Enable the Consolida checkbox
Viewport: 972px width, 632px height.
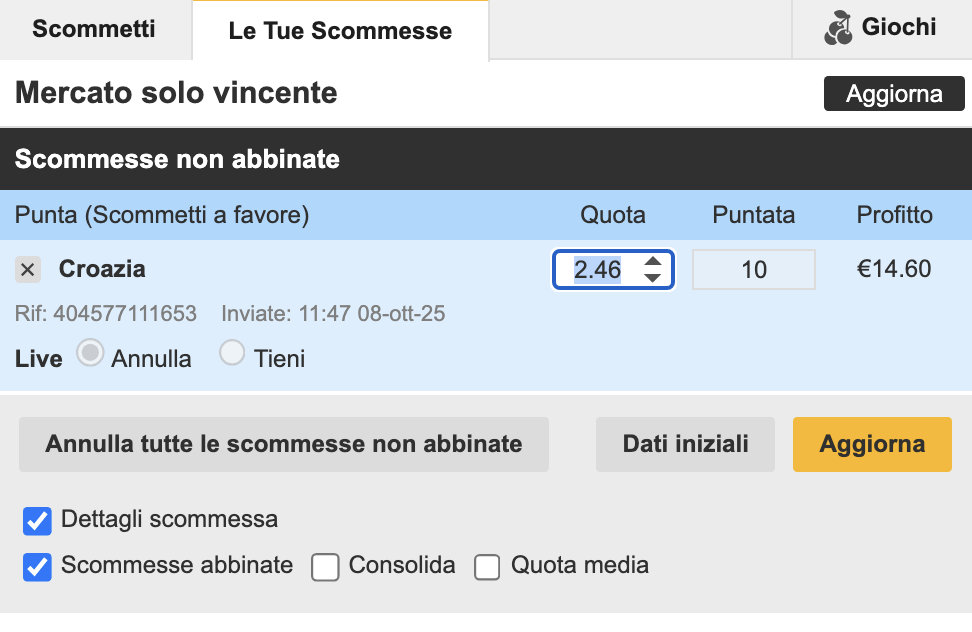(x=325, y=567)
